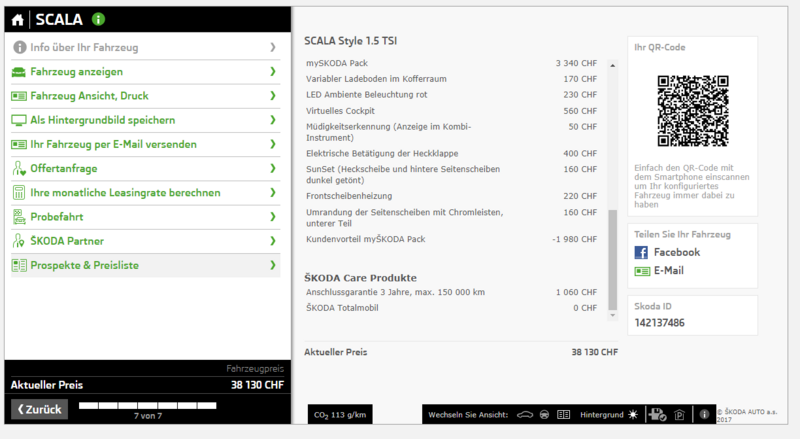Click Elektrische Betätigung der Heckklappe row
Screen dimensions: 800x439
click(x=452, y=154)
